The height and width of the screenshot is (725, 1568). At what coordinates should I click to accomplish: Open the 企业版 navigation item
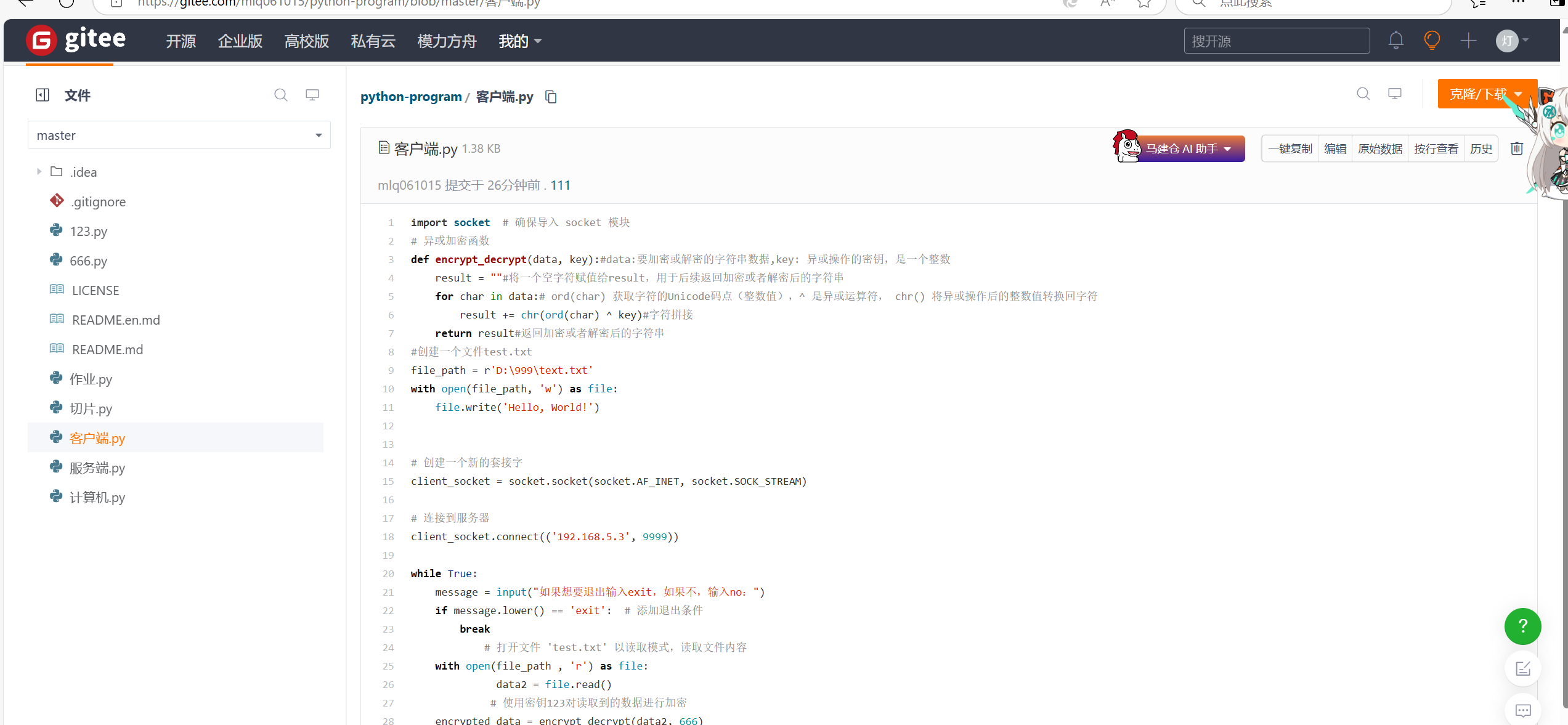tap(240, 41)
